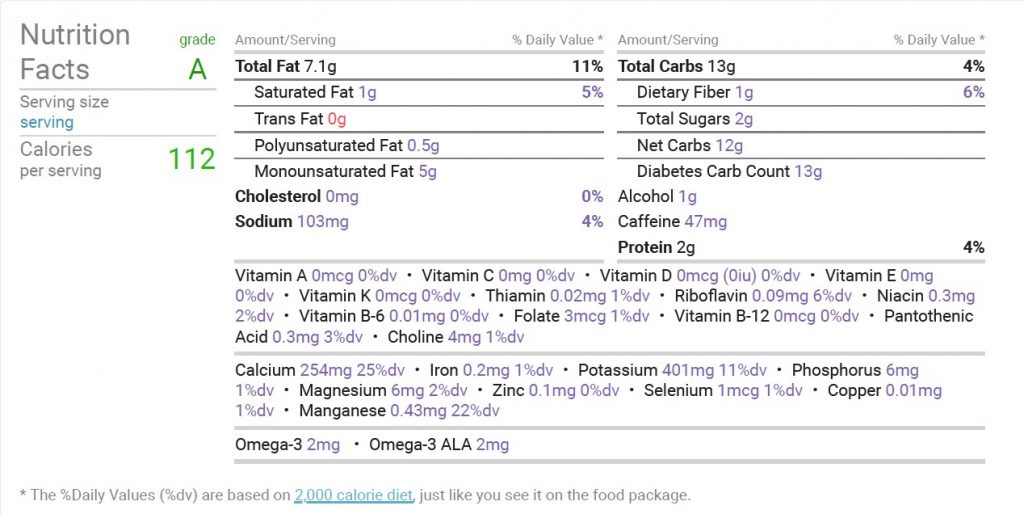
Task: Click the serving size link
Action: coord(46,122)
